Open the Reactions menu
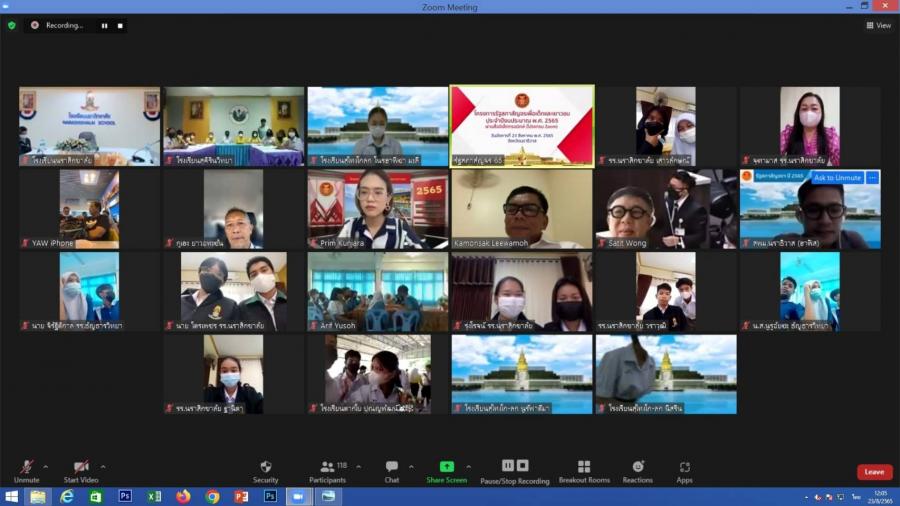The width and height of the screenshot is (900, 506). (638, 470)
